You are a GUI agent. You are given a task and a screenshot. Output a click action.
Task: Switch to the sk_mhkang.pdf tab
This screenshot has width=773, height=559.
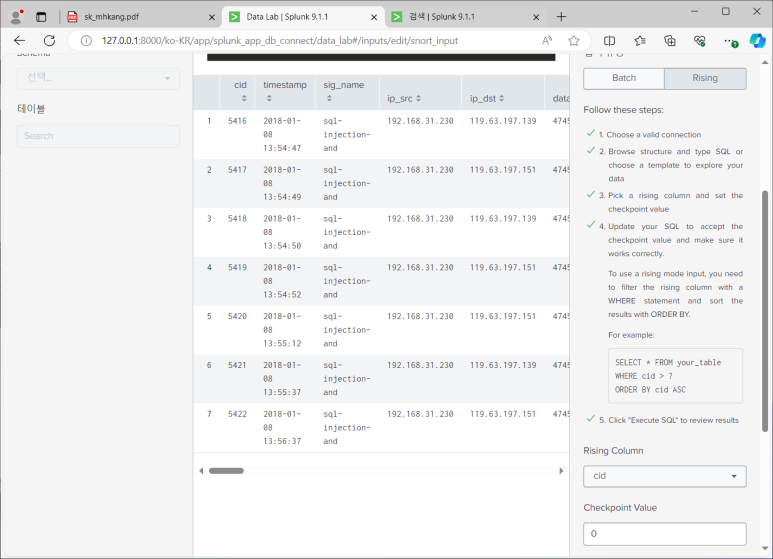pyautogui.click(x=141, y=17)
